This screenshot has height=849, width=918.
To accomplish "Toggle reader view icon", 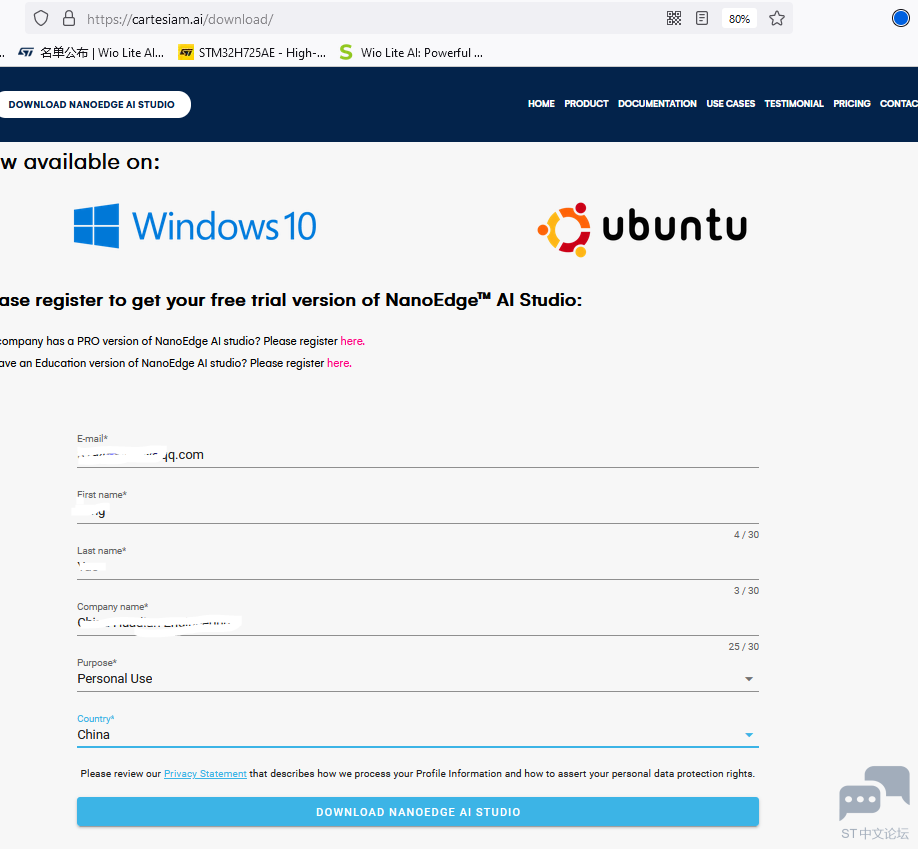I will click(x=702, y=18).
